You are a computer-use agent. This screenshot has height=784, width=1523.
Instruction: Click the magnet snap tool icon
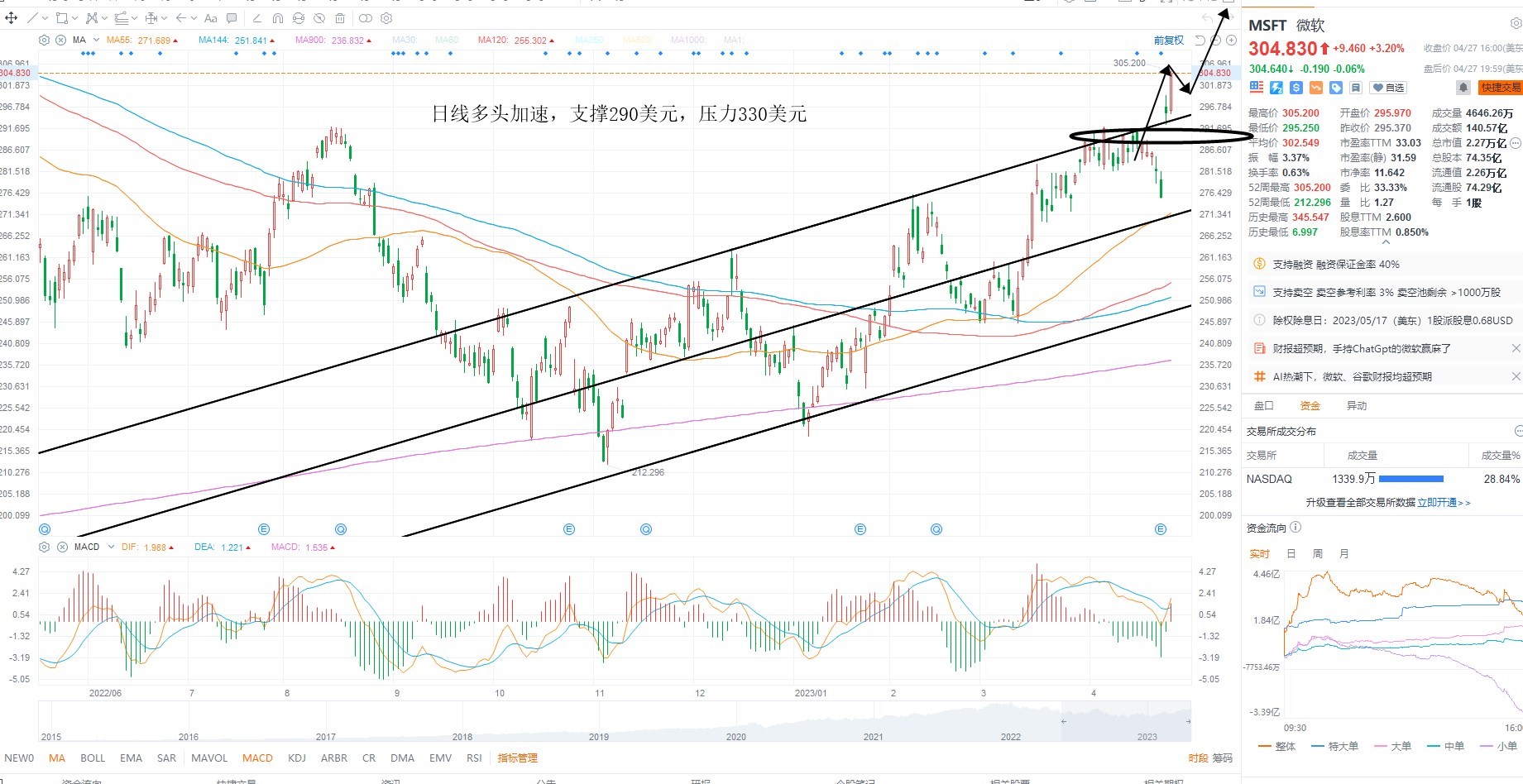(278, 17)
